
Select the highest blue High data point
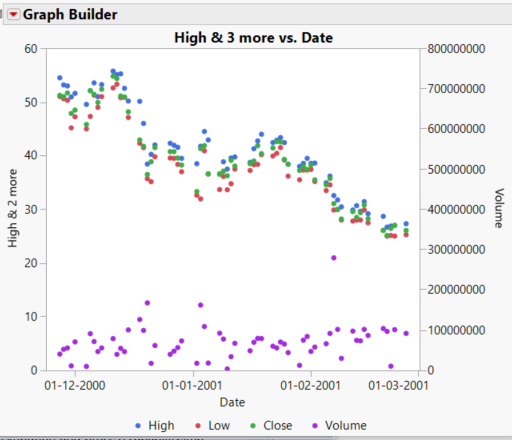coord(113,71)
